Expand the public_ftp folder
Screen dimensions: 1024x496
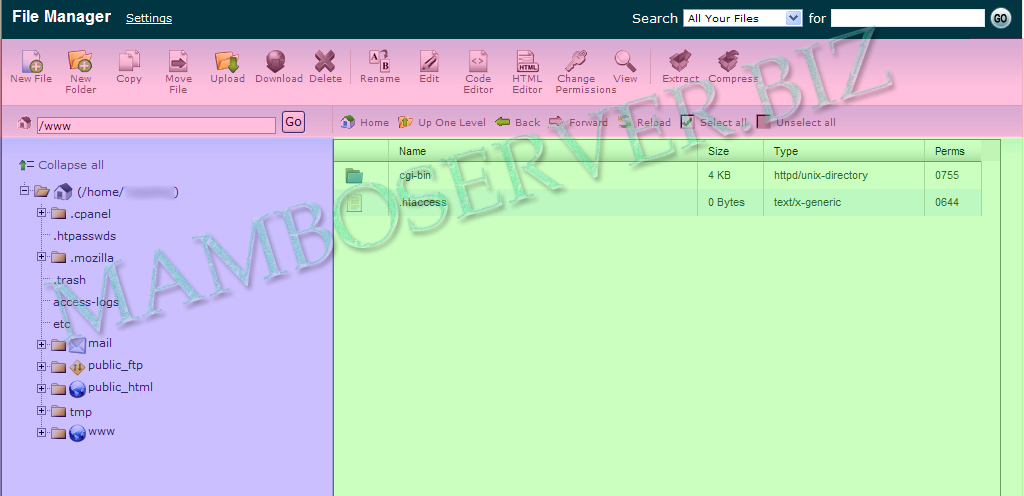(41, 367)
